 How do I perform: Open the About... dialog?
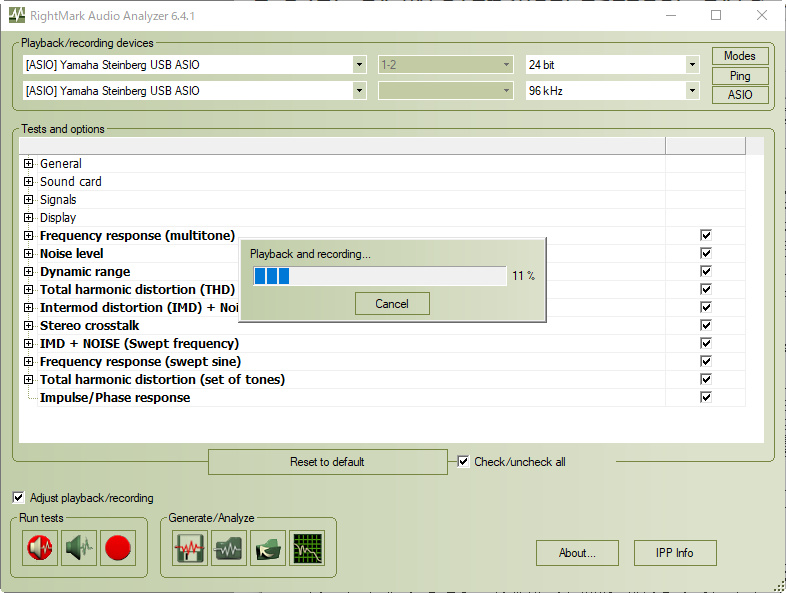(x=577, y=553)
